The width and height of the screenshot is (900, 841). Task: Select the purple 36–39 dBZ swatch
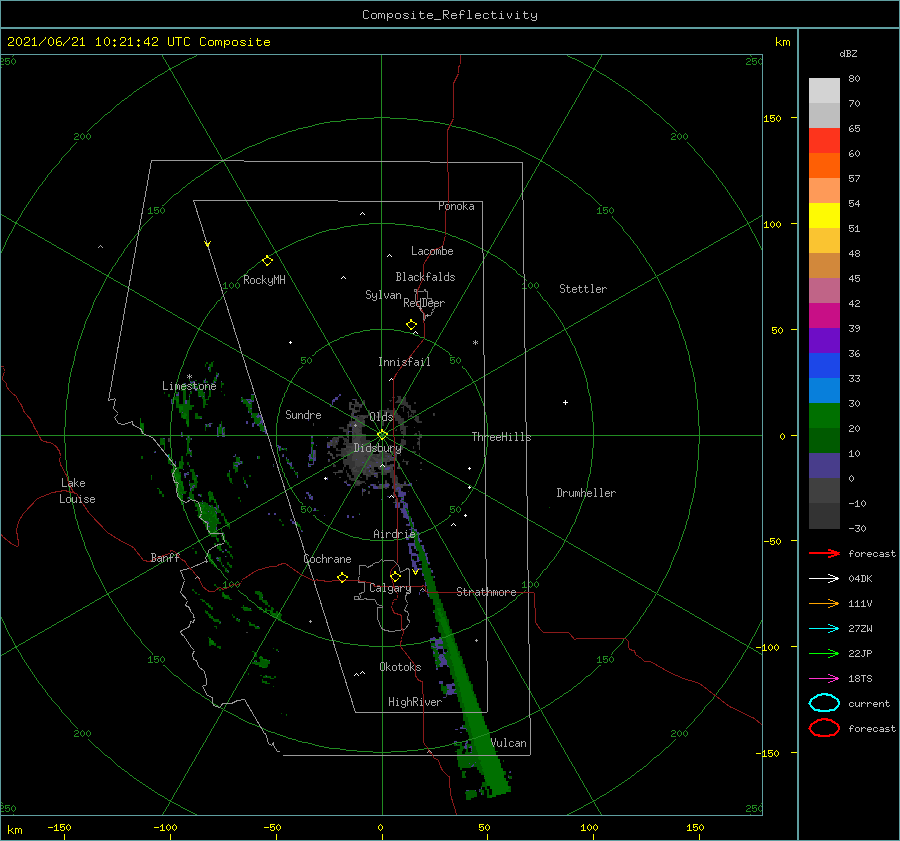[x=824, y=340]
